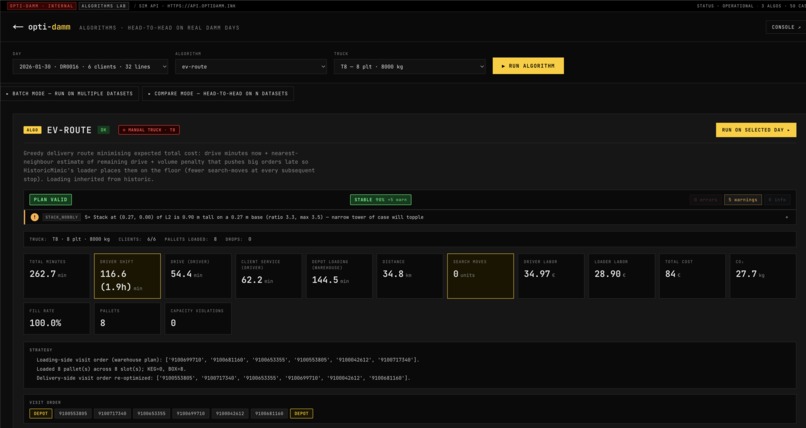Filter by 0 errors
Screen dimensions: 806x428
[x=705, y=199]
